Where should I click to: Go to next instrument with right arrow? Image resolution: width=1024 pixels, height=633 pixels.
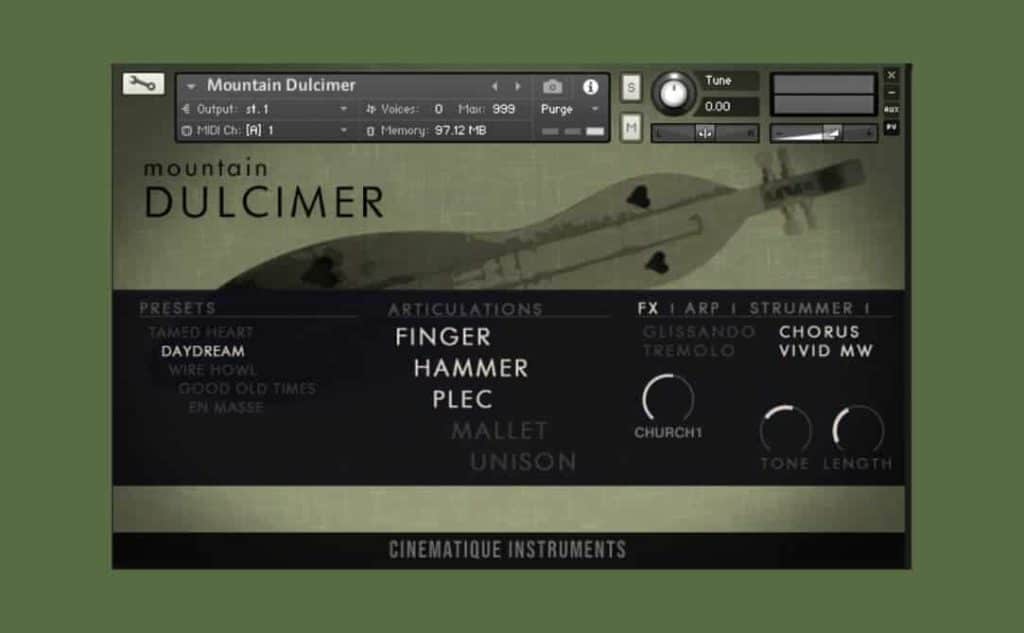click(x=517, y=87)
